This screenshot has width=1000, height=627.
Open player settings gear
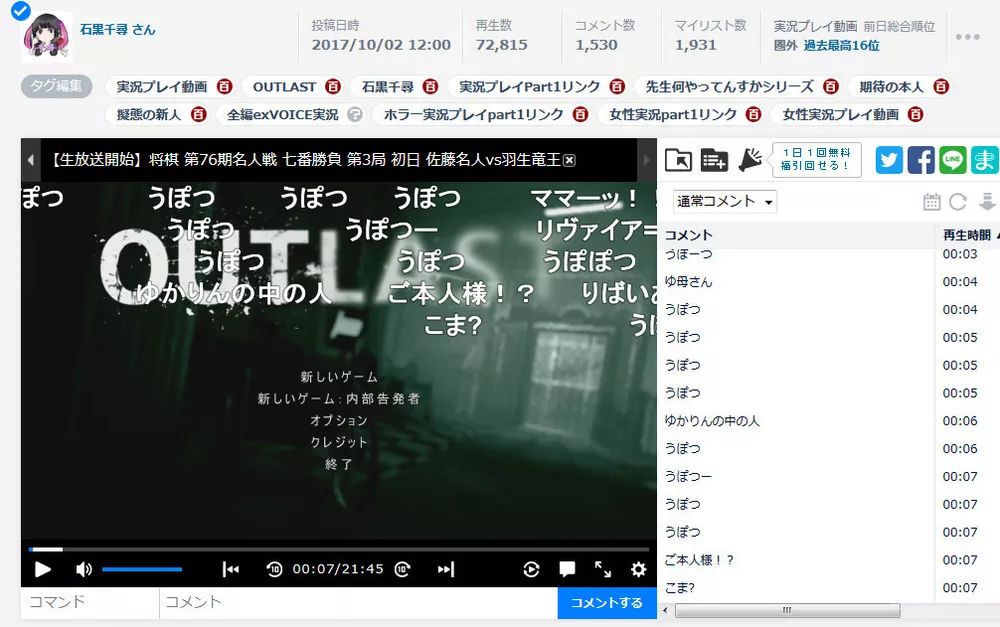tap(638, 569)
